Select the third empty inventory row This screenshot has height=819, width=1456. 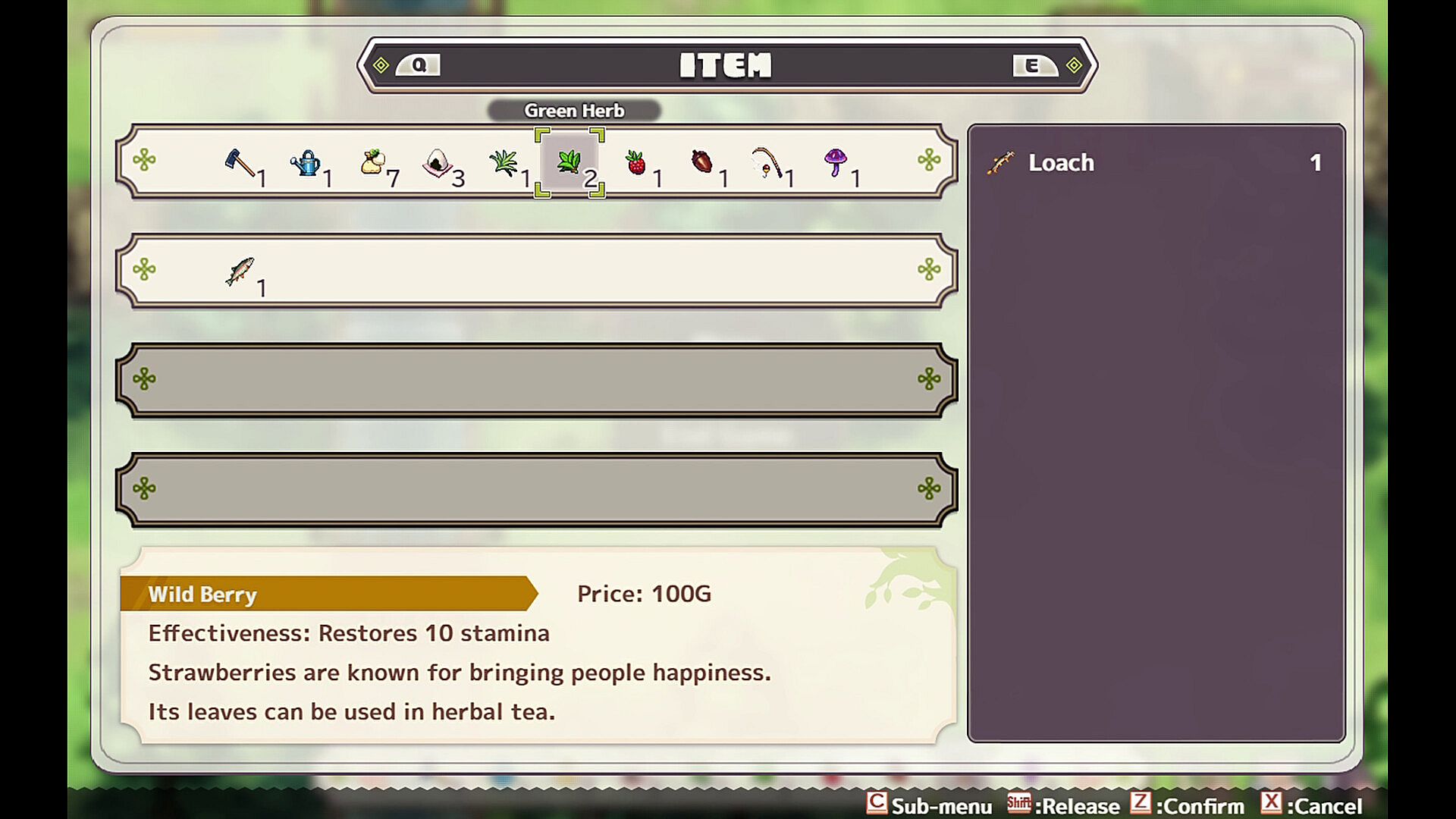(x=536, y=380)
